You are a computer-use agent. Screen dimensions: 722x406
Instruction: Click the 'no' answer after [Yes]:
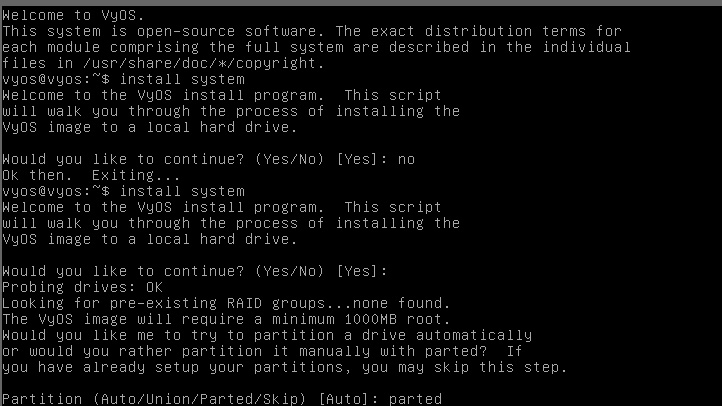(x=406, y=160)
